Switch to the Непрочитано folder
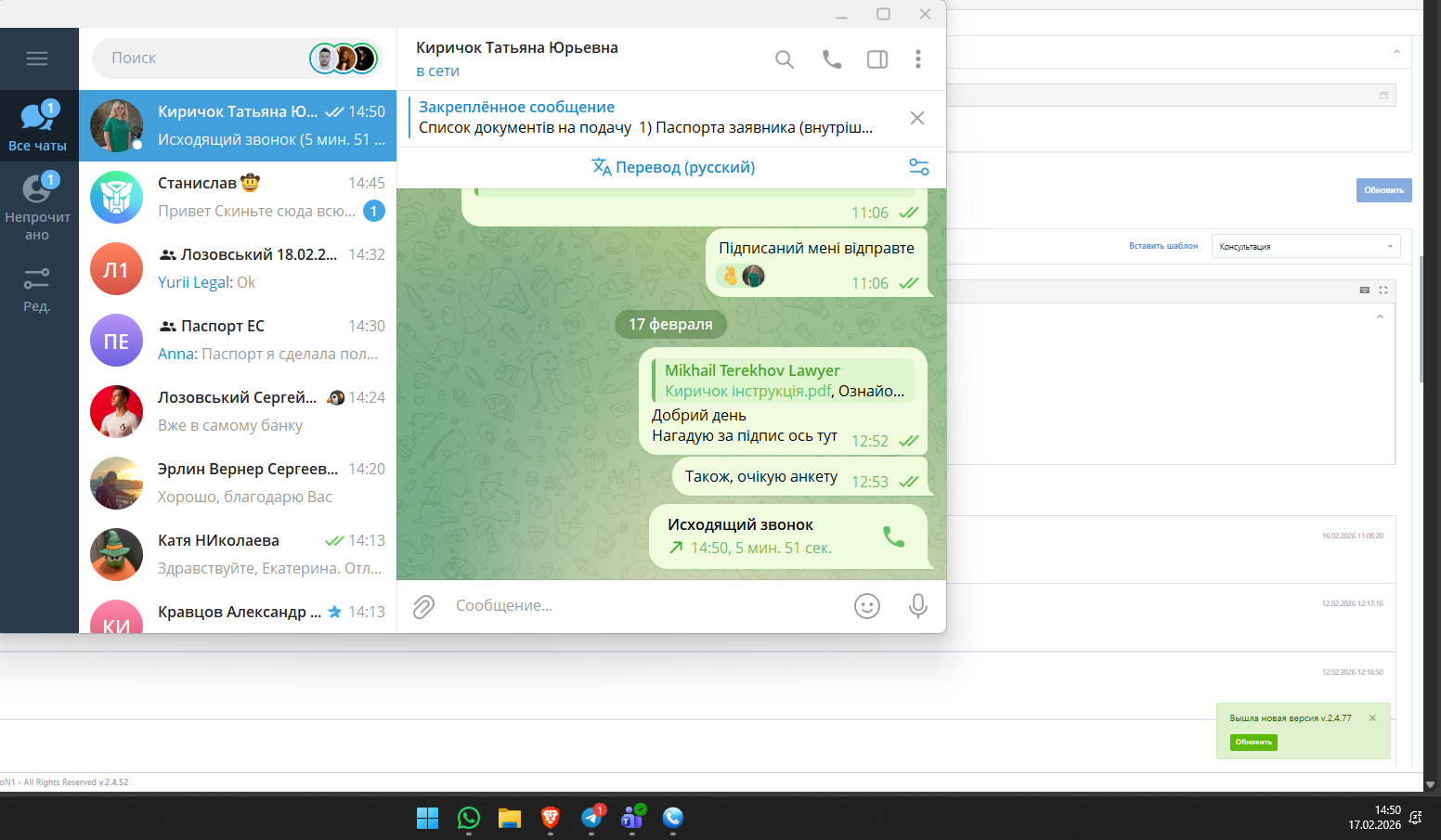Screen dimensions: 1441x840 tap(37, 208)
